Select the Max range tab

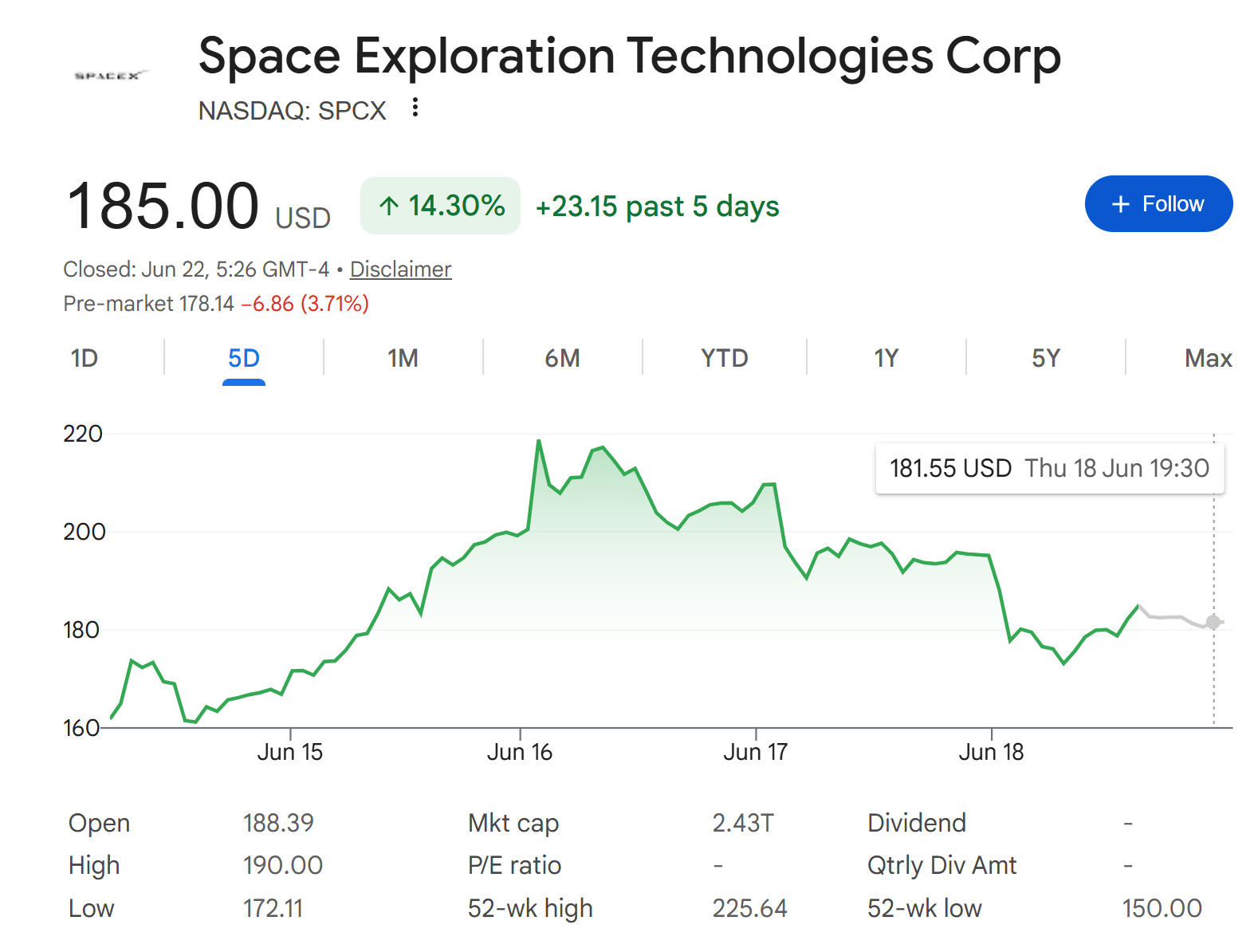click(1208, 358)
